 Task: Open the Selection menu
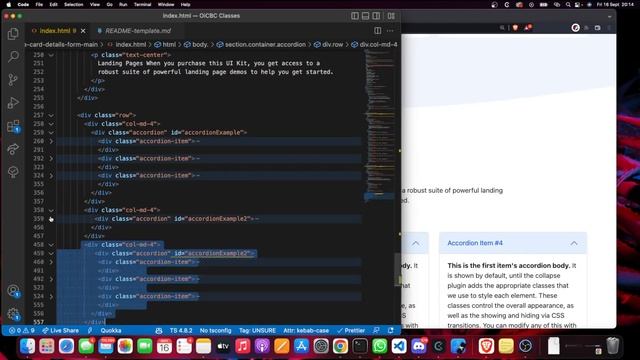tap(73, 4)
